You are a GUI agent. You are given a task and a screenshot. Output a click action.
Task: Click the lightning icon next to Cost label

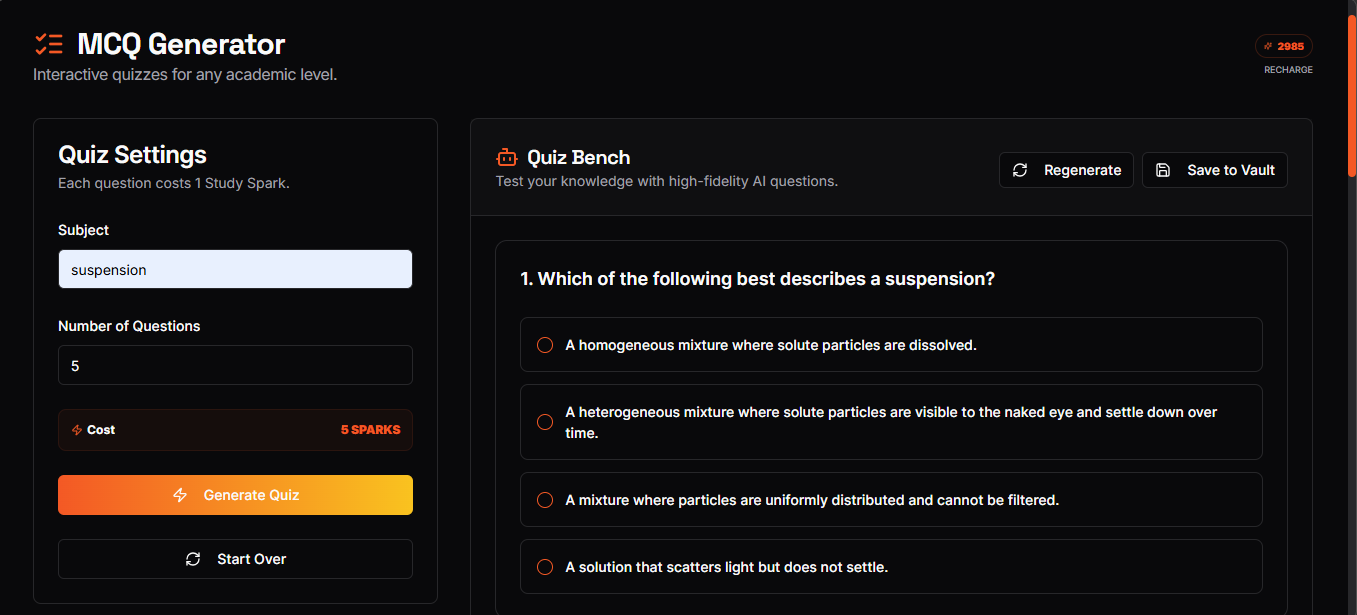pyautogui.click(x=78, y=429)
